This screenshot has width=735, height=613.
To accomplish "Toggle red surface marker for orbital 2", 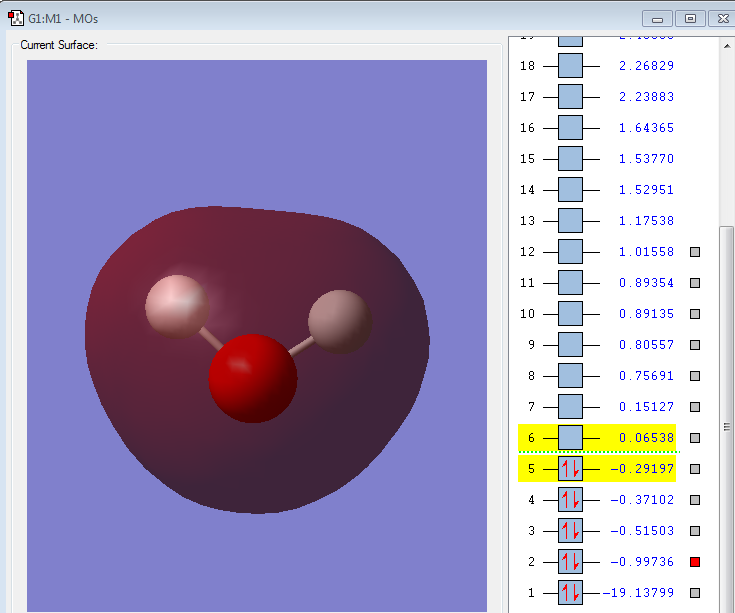I will click(x=695, y=562).
